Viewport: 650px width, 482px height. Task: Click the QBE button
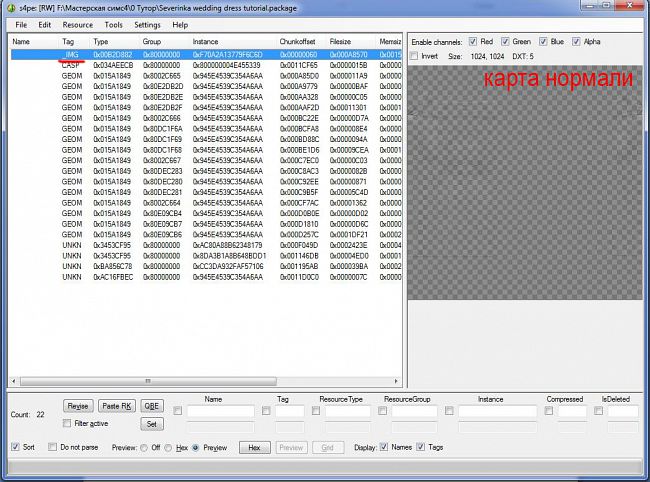tap(151, 405)
